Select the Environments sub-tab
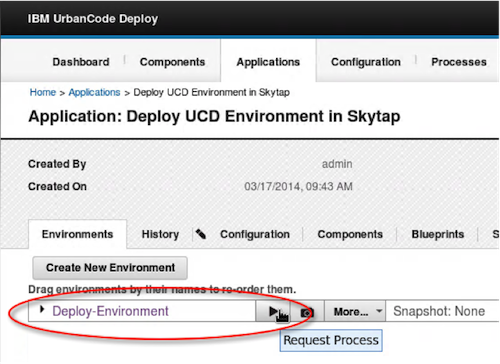The height and width of the screenshot is (364, 500). click(x=77, y=234)
